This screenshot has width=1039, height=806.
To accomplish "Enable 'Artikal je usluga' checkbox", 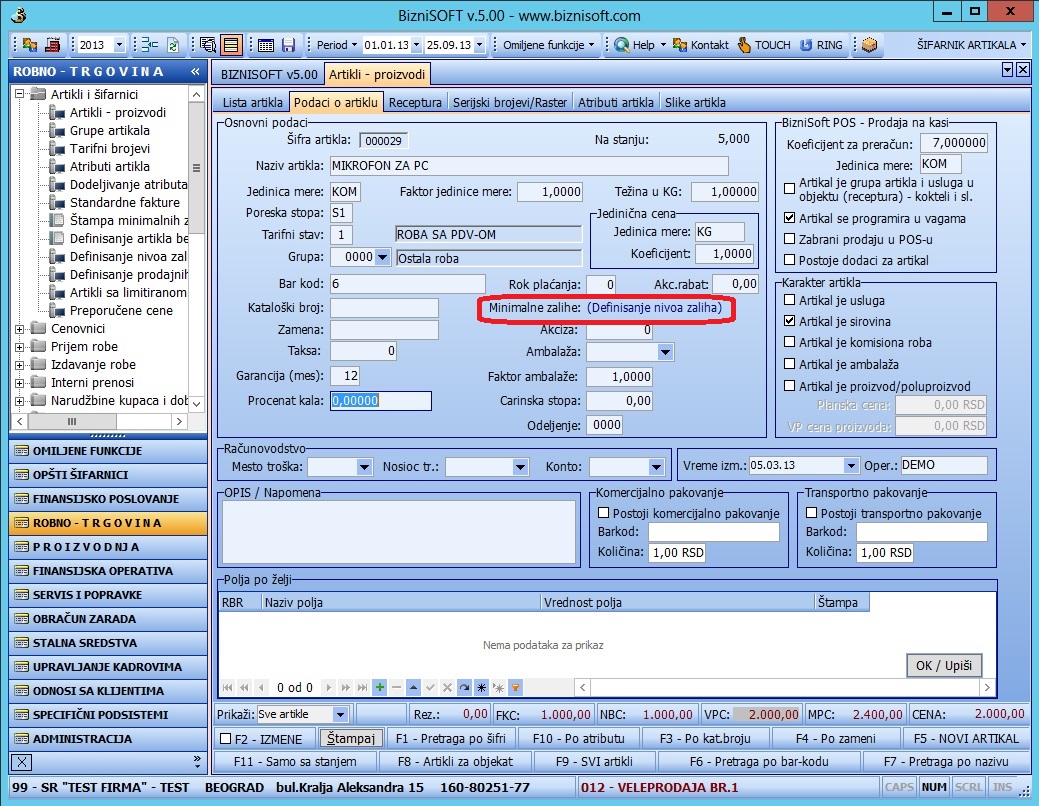I will [x=790, y=300].
